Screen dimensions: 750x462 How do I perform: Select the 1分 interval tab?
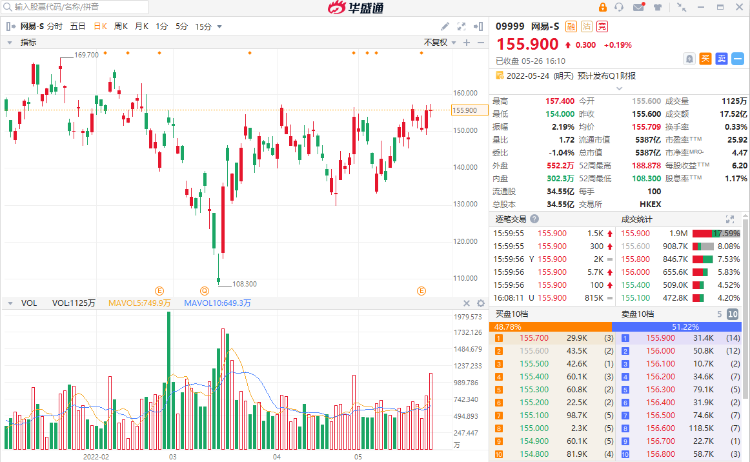(x=162, y=26)
